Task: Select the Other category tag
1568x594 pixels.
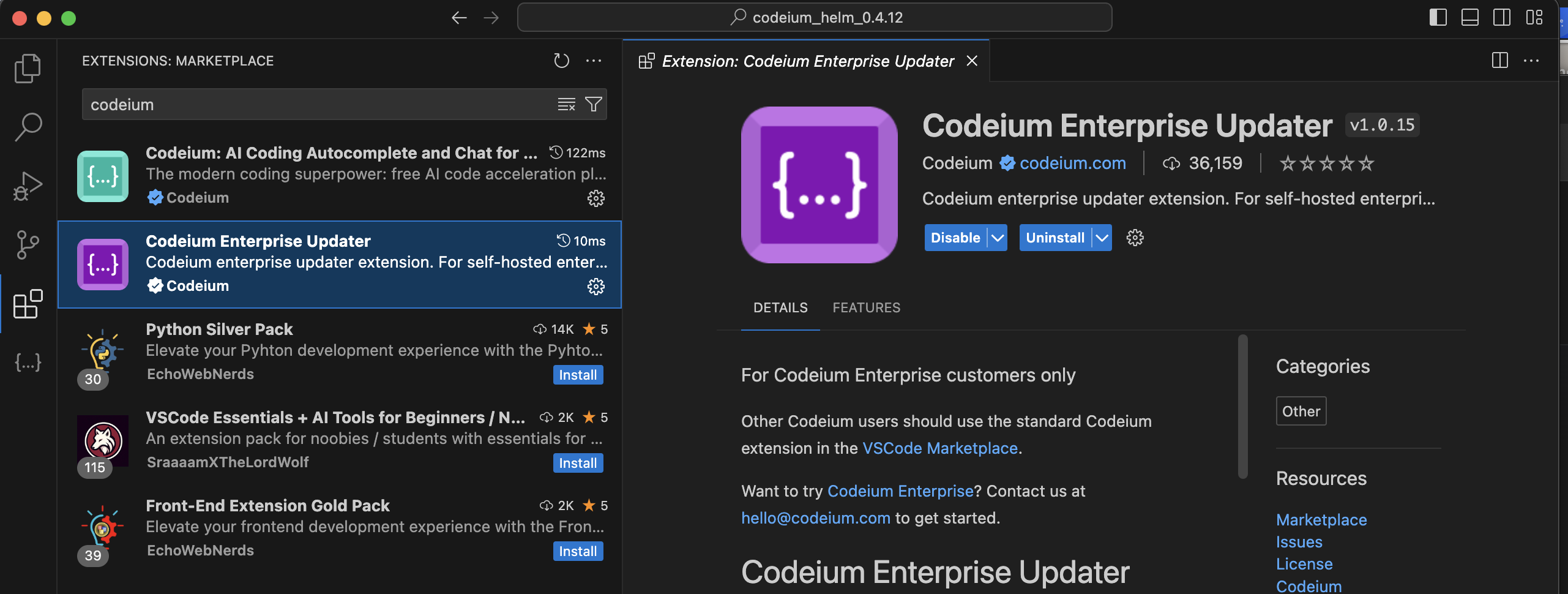Action: pos(1301,411)
